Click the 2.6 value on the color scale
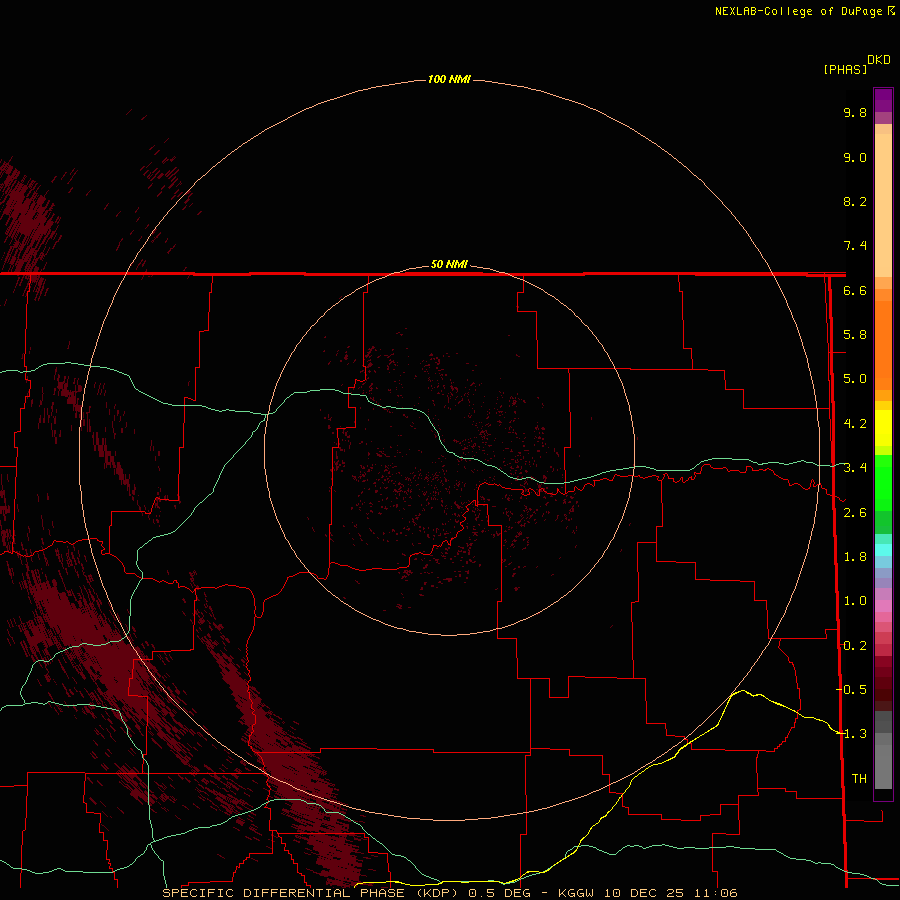Image resolution: width=900 pixels, height=900 pixels. (855, 513)
